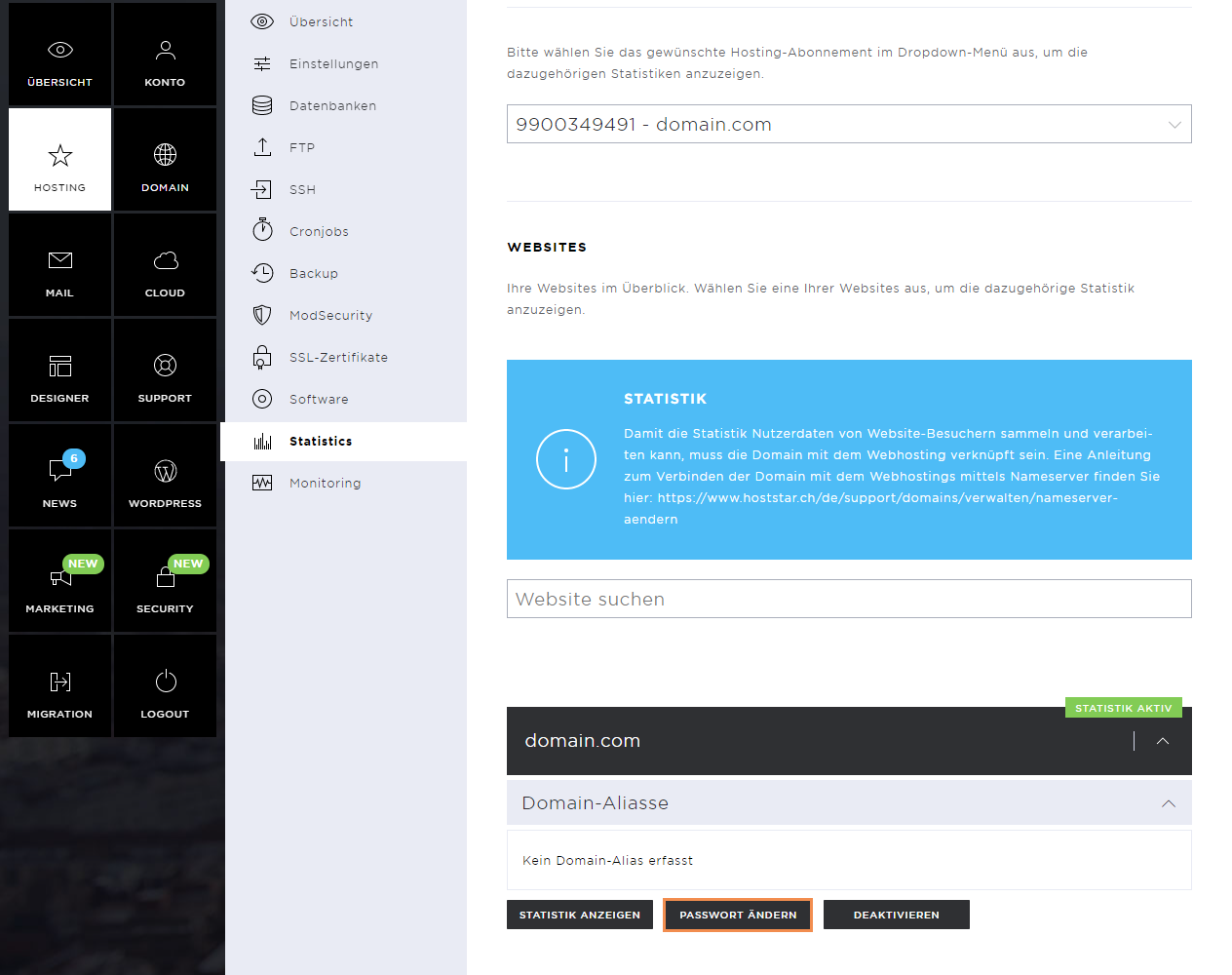Click the bar chart icon next to Statistics
The height and width of the screenshot is (975, 1232).
[262, 441]
